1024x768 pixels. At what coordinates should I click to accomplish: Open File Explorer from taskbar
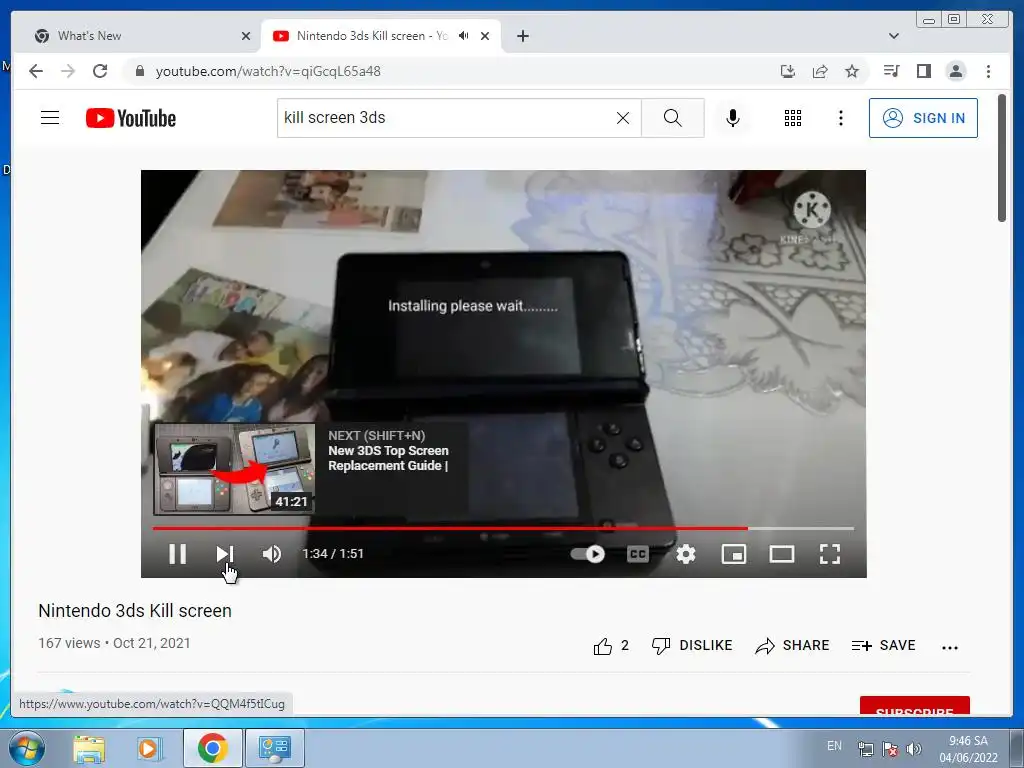[89, 748]
